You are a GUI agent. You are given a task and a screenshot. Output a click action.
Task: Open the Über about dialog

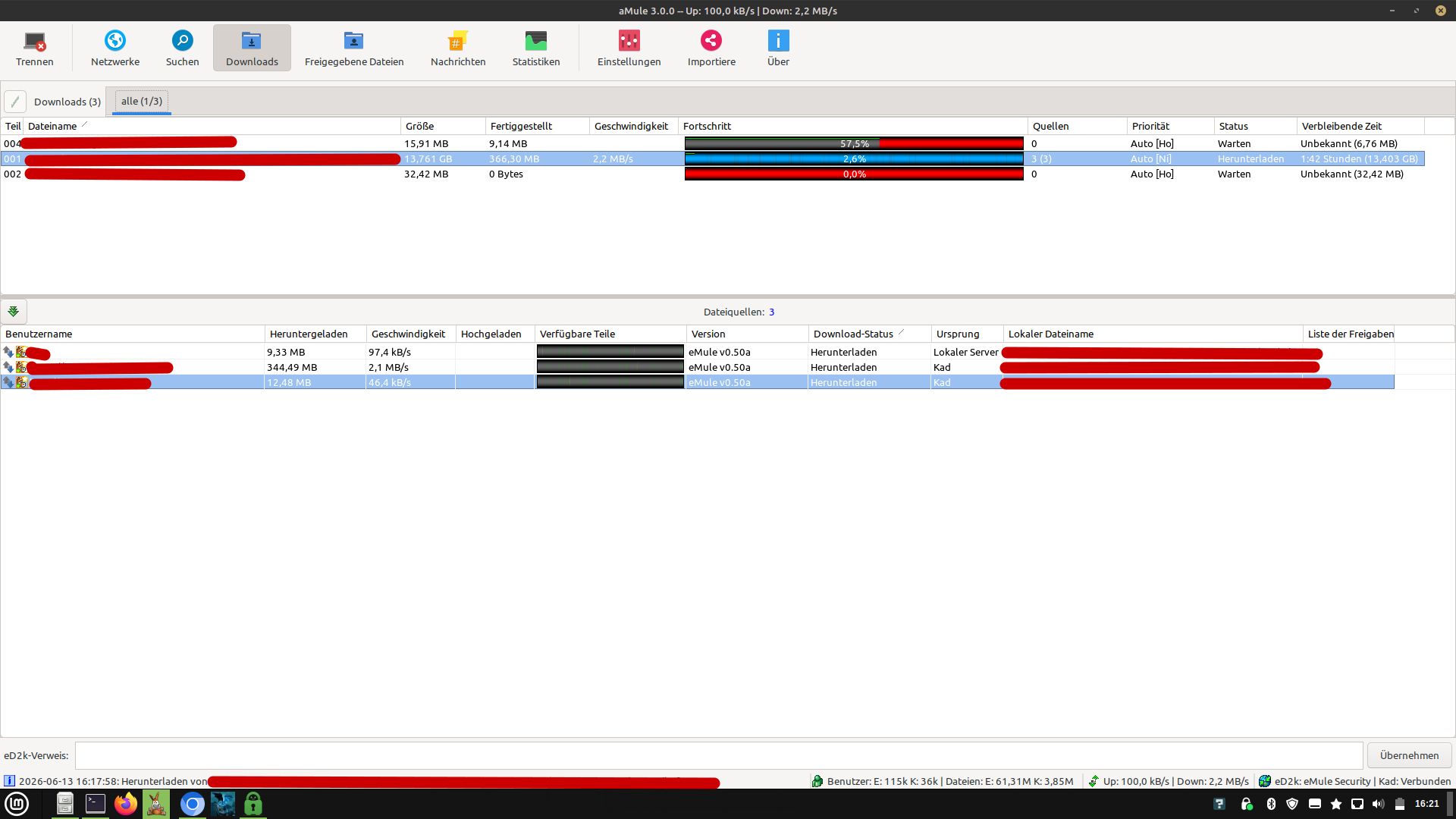pyautogui.click(x=778, y=48)
